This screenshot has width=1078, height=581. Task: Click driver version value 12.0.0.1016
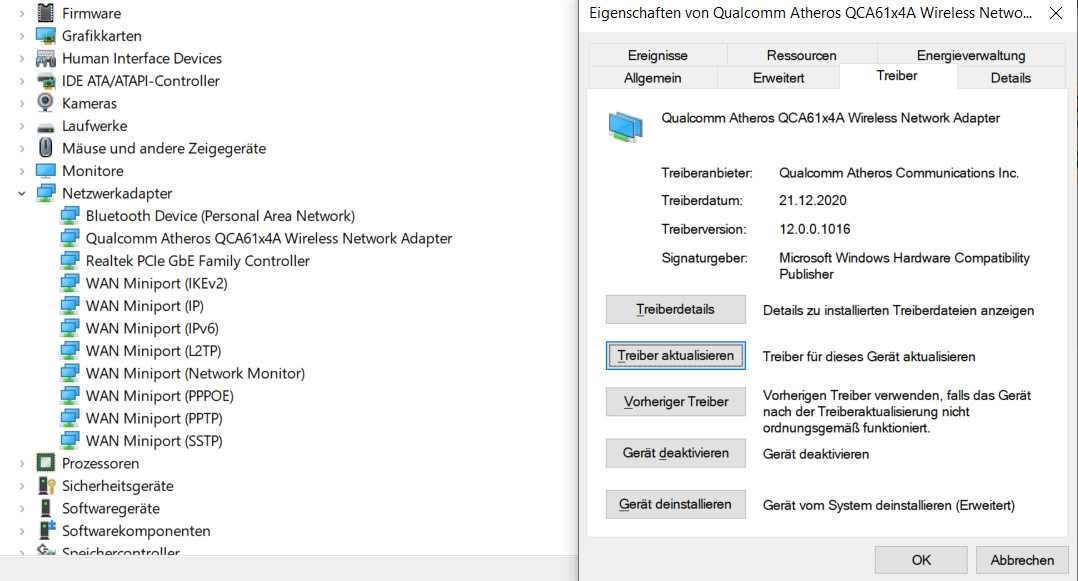click(814, 229)
